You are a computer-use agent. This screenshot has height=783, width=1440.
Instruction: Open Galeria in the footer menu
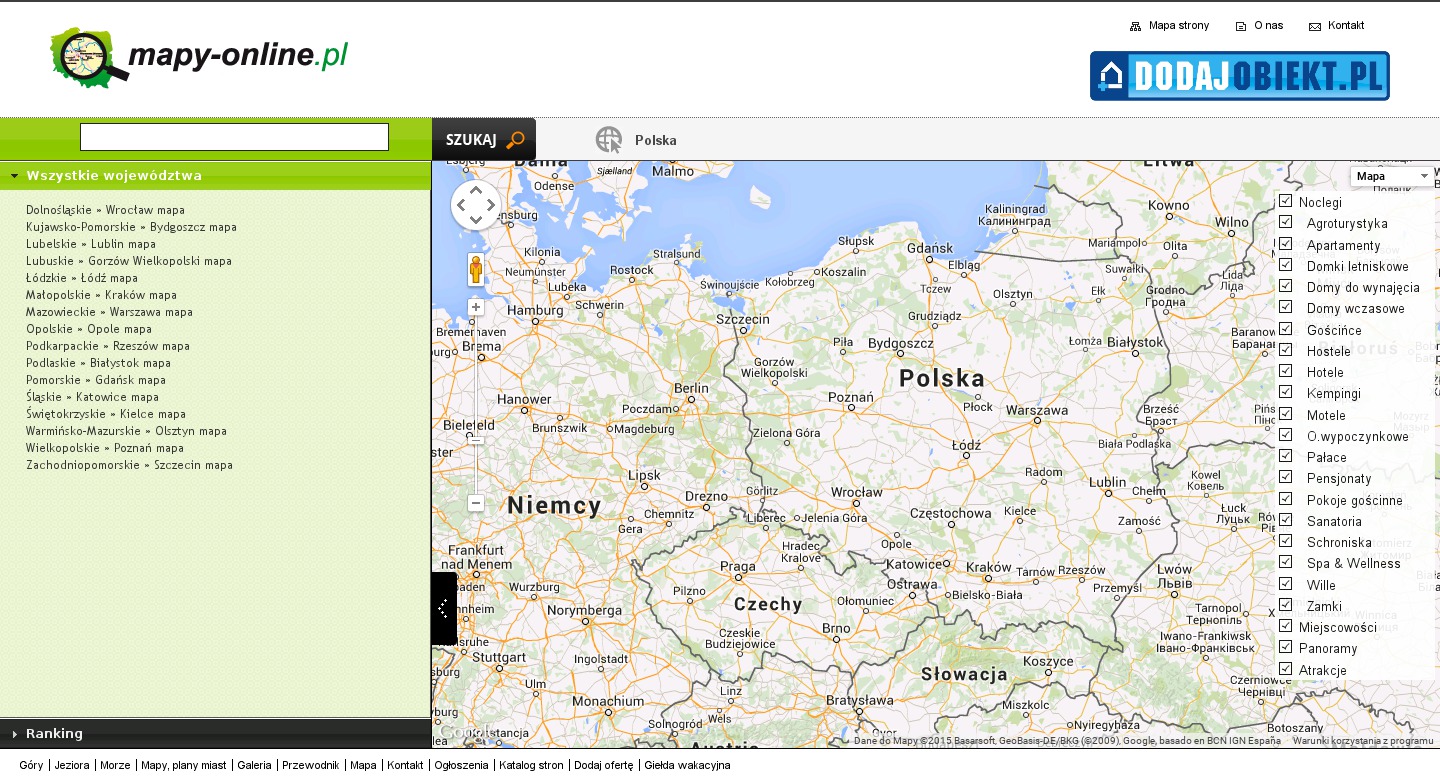tap(254, 765)
